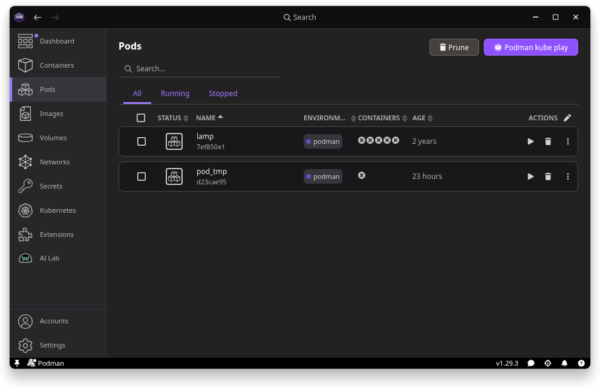Screen dimensions: 600x388
Task: Open the Volumes section
Action: [x=57, y=138]
